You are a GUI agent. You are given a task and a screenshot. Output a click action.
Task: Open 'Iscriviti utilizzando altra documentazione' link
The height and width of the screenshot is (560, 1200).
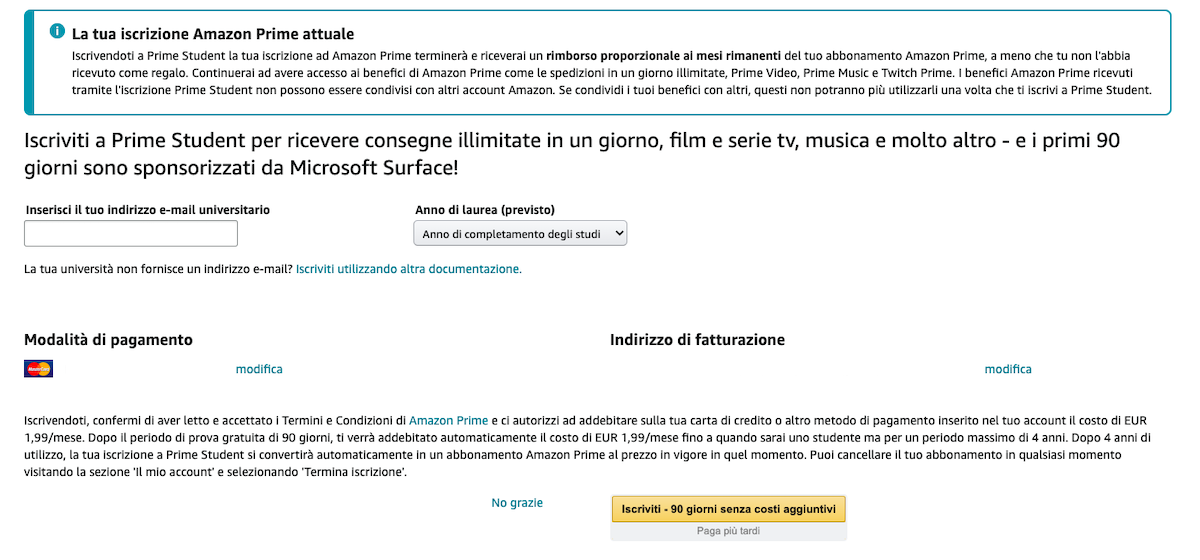409,269
